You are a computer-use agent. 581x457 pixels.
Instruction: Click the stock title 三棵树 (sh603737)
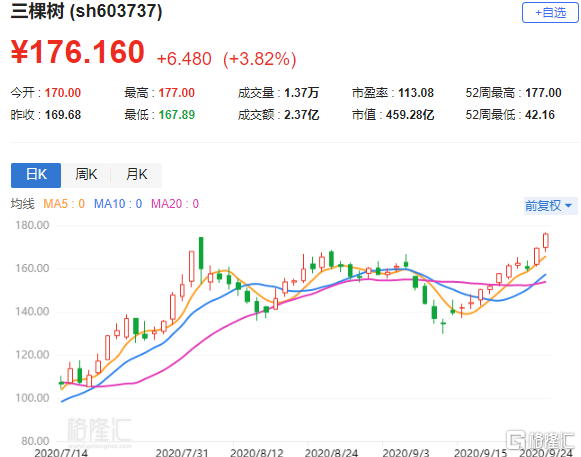tap(86, 11)
